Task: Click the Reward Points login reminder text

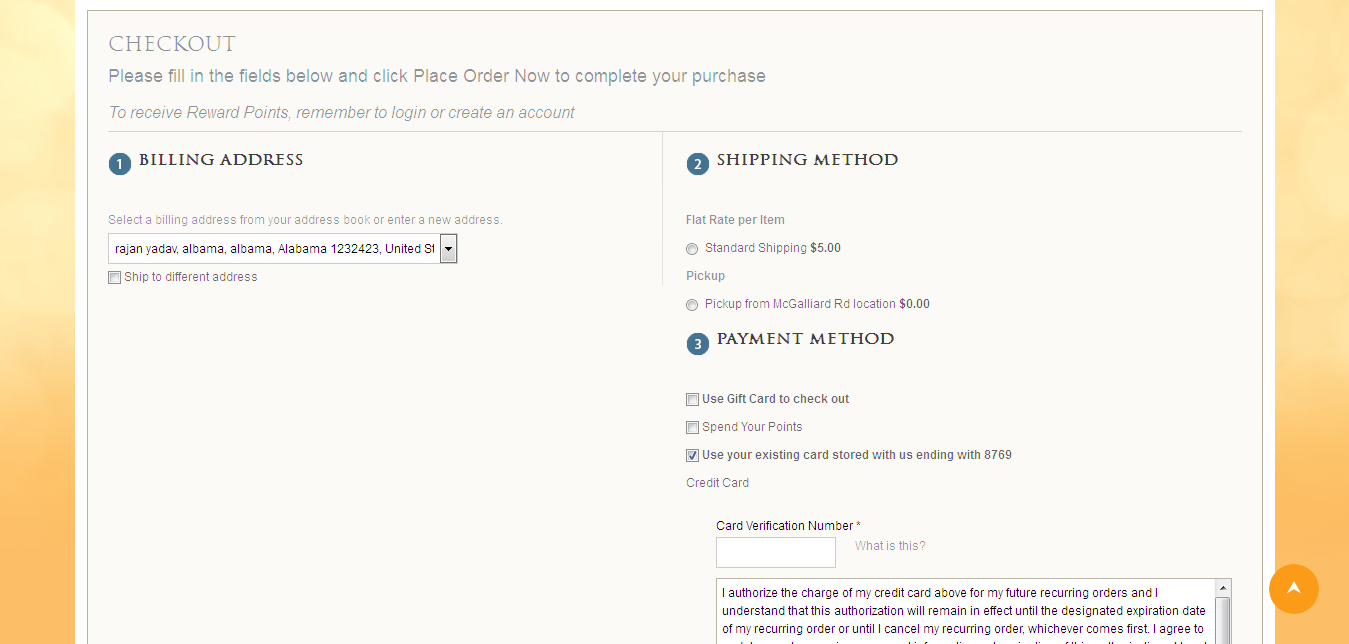Action: click(x=341, y=113)
